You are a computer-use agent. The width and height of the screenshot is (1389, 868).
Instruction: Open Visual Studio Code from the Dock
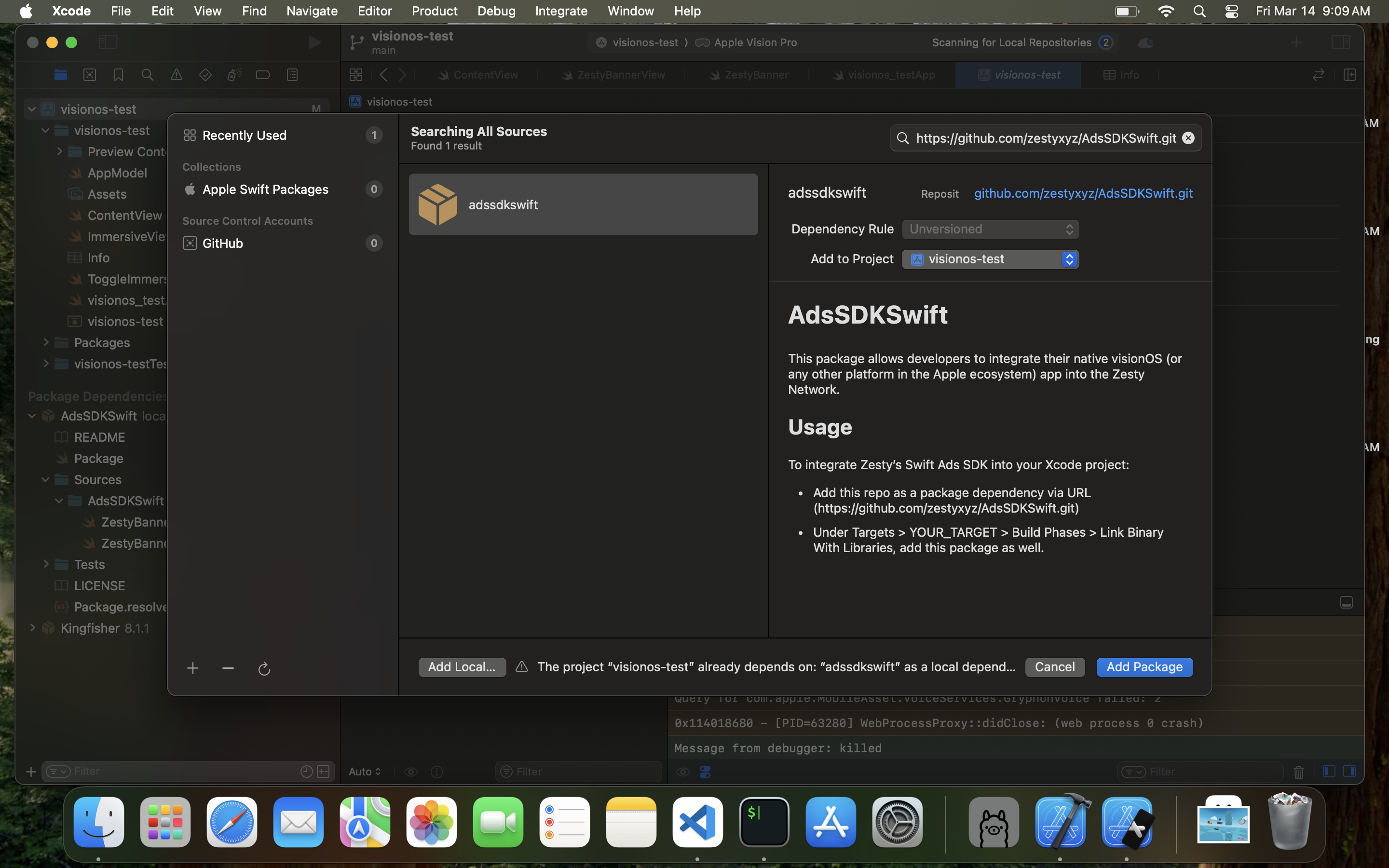[697, 822]
